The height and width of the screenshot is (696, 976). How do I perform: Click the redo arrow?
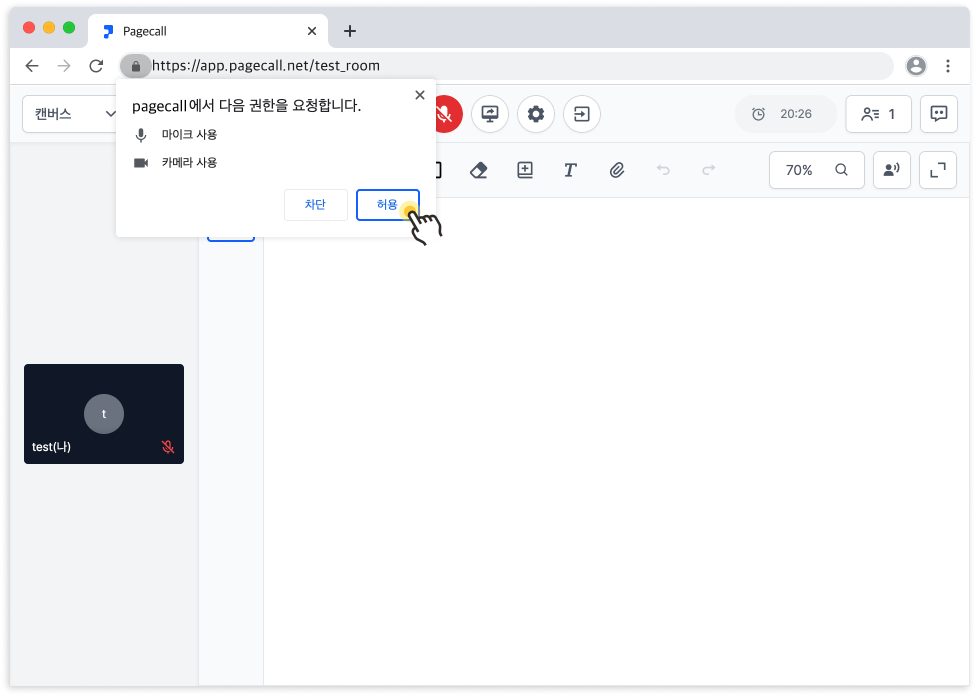[x=708, y=170]
